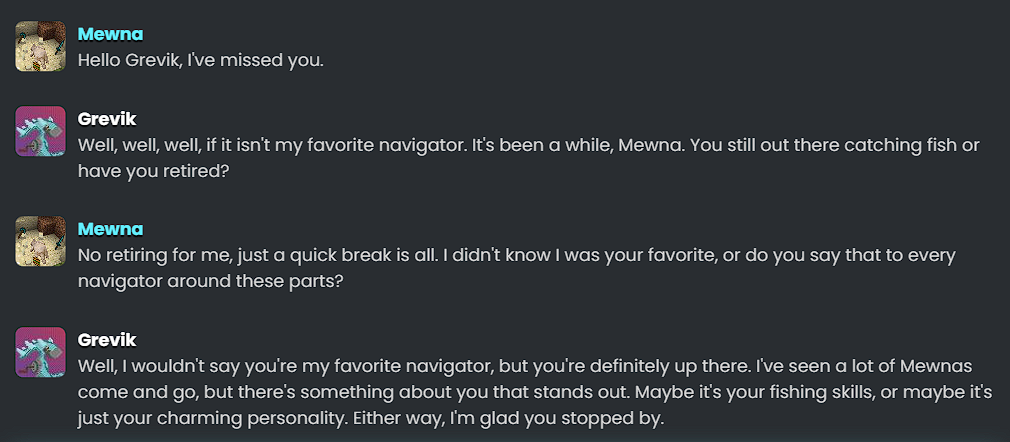Click the text line 'have you retired?'
The height and width of the screenshot is (442, 1010).
click(x=154, y=171)
